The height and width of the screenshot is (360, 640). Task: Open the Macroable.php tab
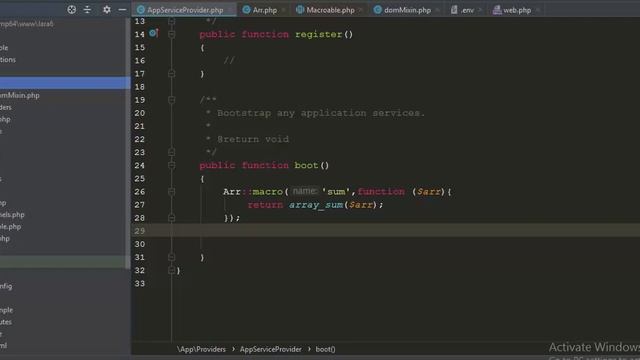pos(330,10)
